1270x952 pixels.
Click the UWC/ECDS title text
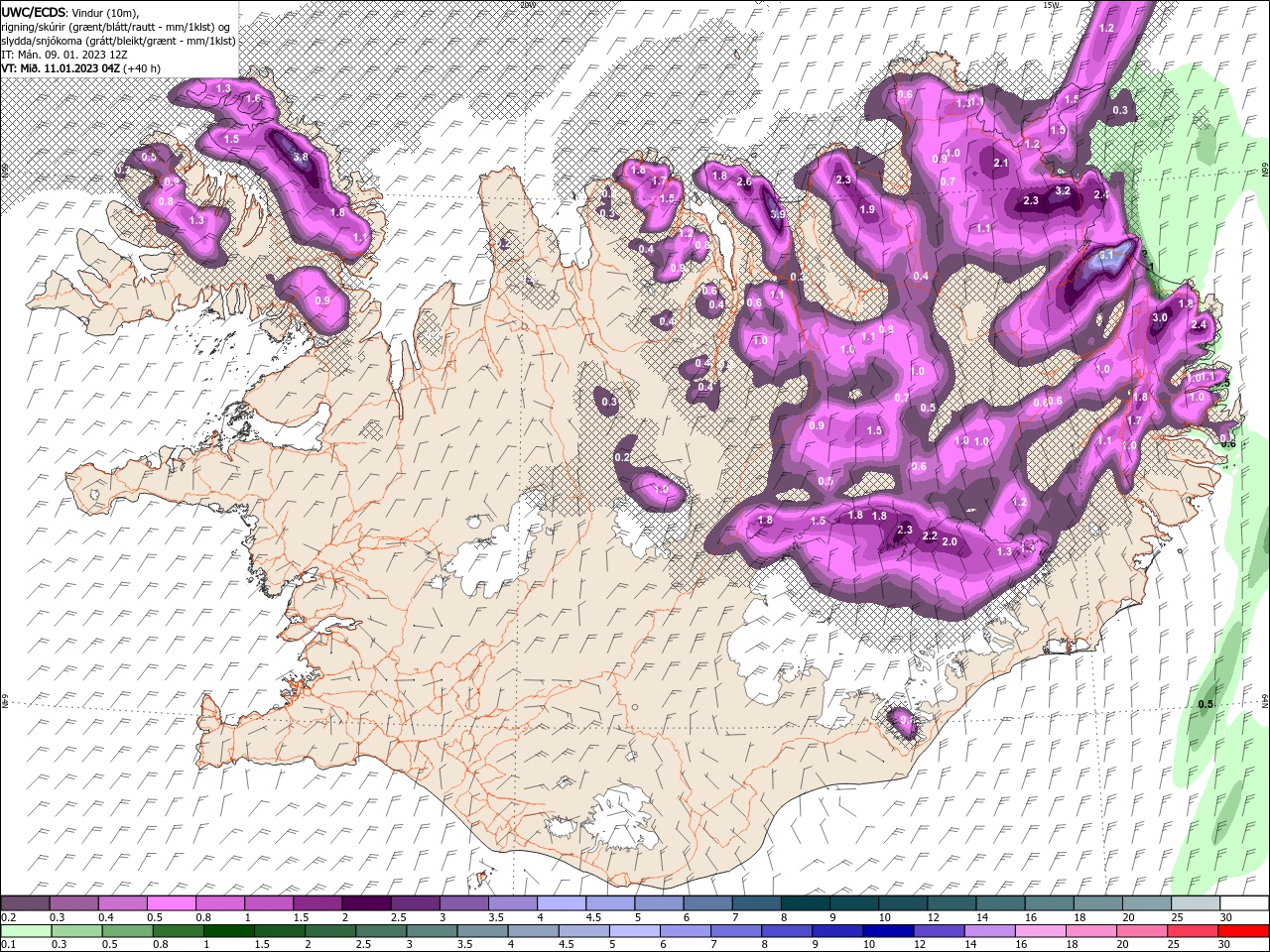coord(35,11)
